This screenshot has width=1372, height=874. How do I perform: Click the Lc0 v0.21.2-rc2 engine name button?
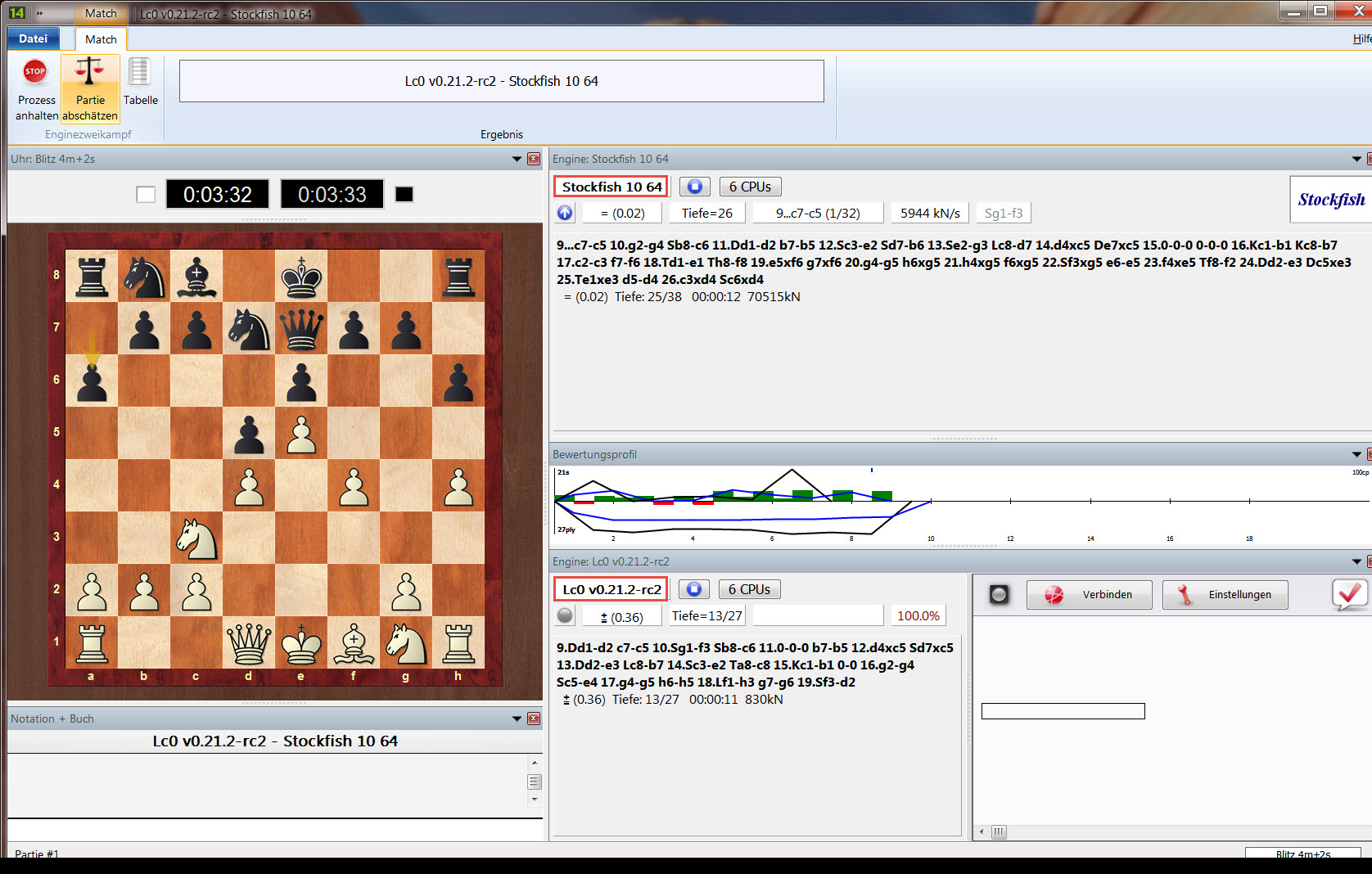[x=612, y=589]
